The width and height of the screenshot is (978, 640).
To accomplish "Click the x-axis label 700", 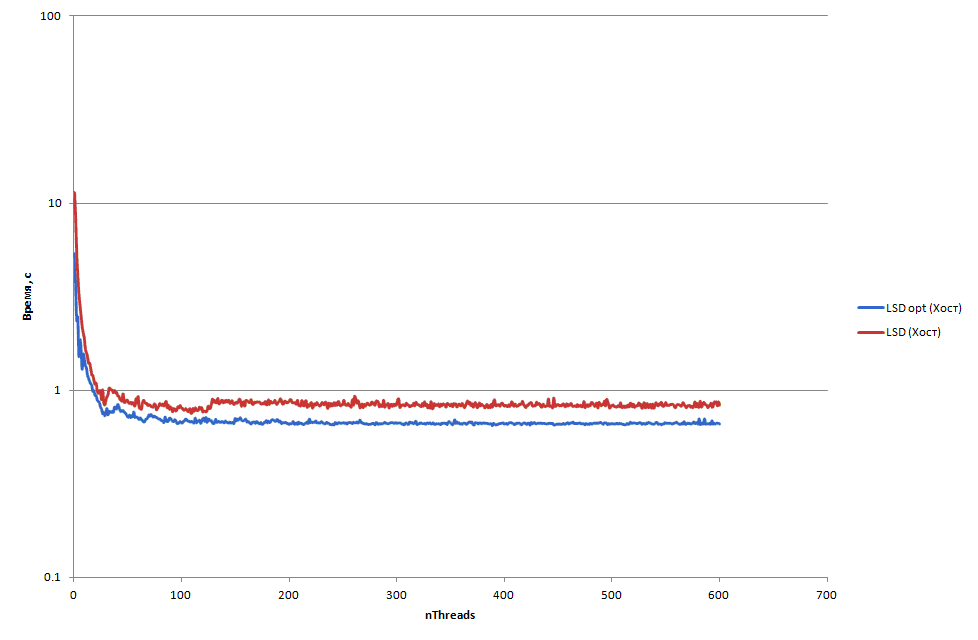I will pyautogui.click(x=826, y=595).
